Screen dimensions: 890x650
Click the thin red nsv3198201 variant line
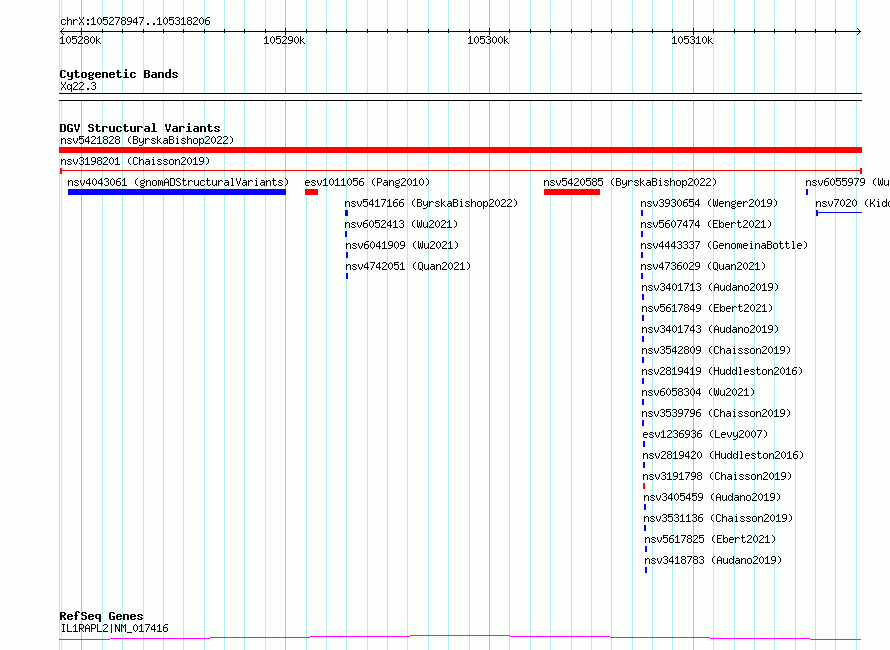(x=460, y=170)
